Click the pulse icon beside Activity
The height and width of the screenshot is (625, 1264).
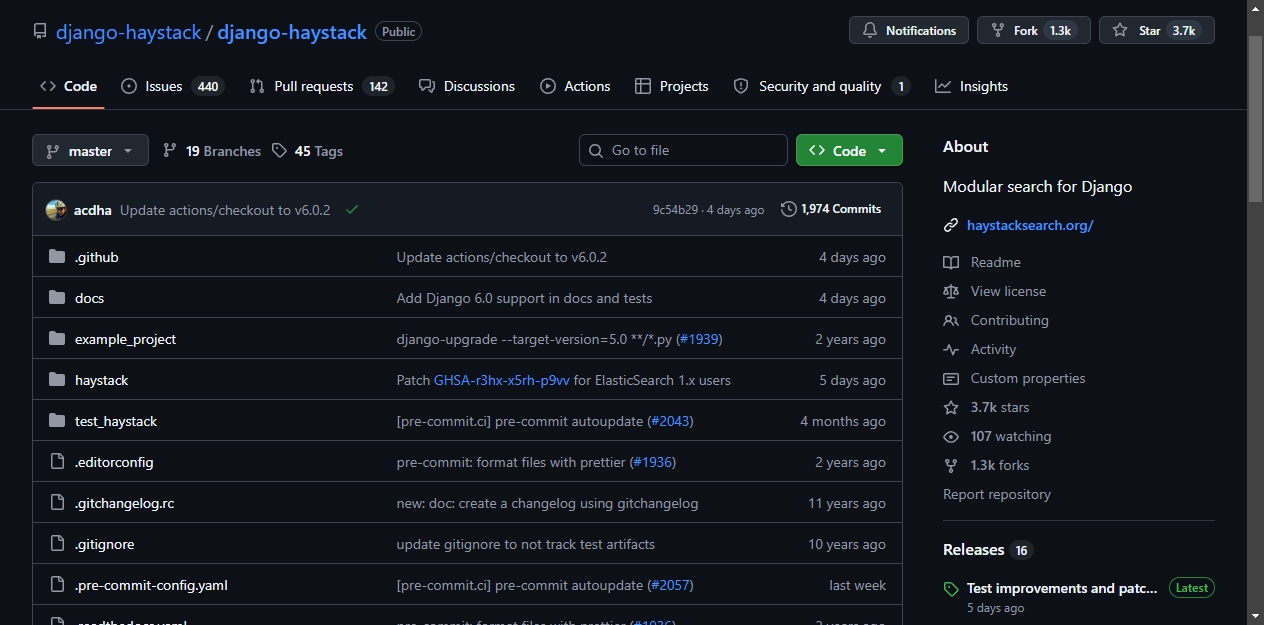point(951,349)
